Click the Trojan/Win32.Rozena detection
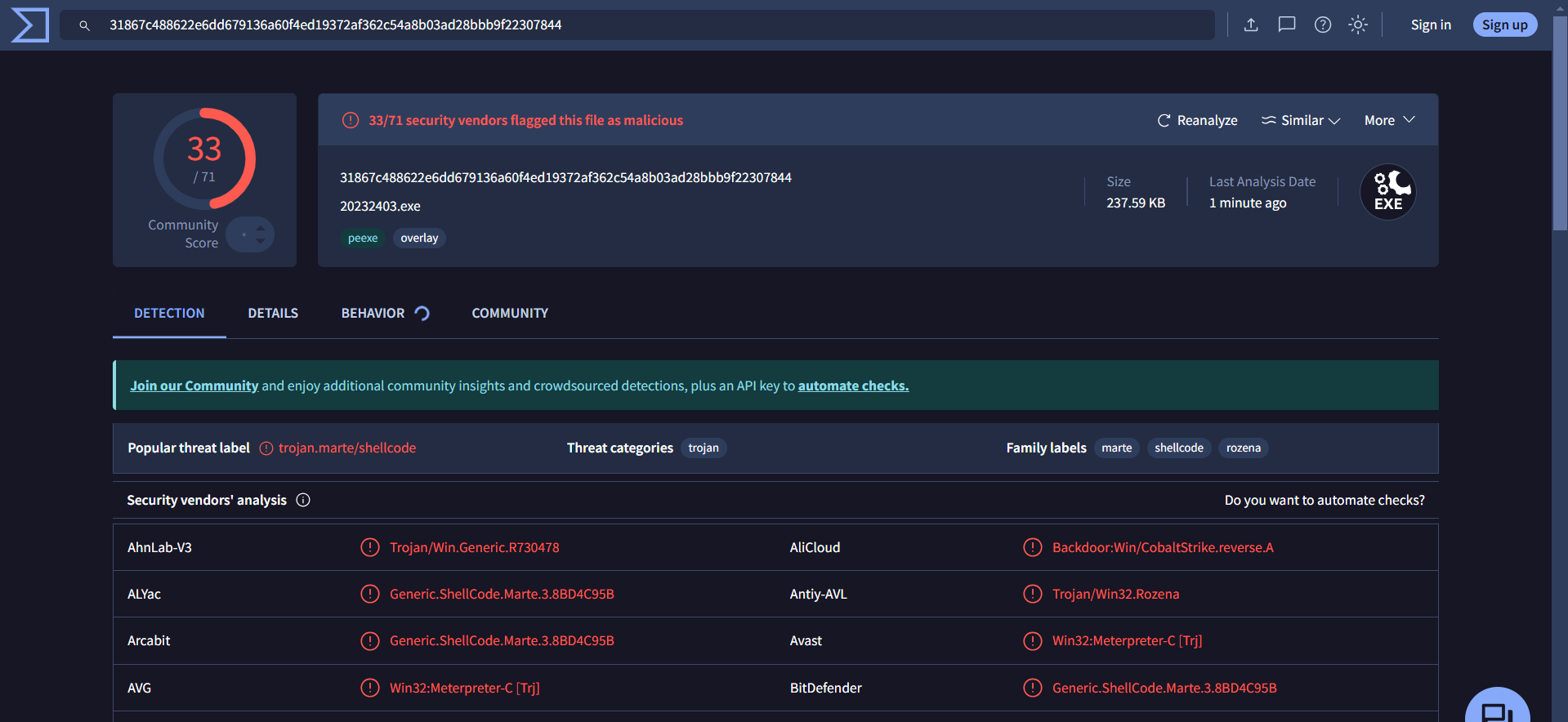This screenshot has width=1568, height=722. (x=1115, y=594)
